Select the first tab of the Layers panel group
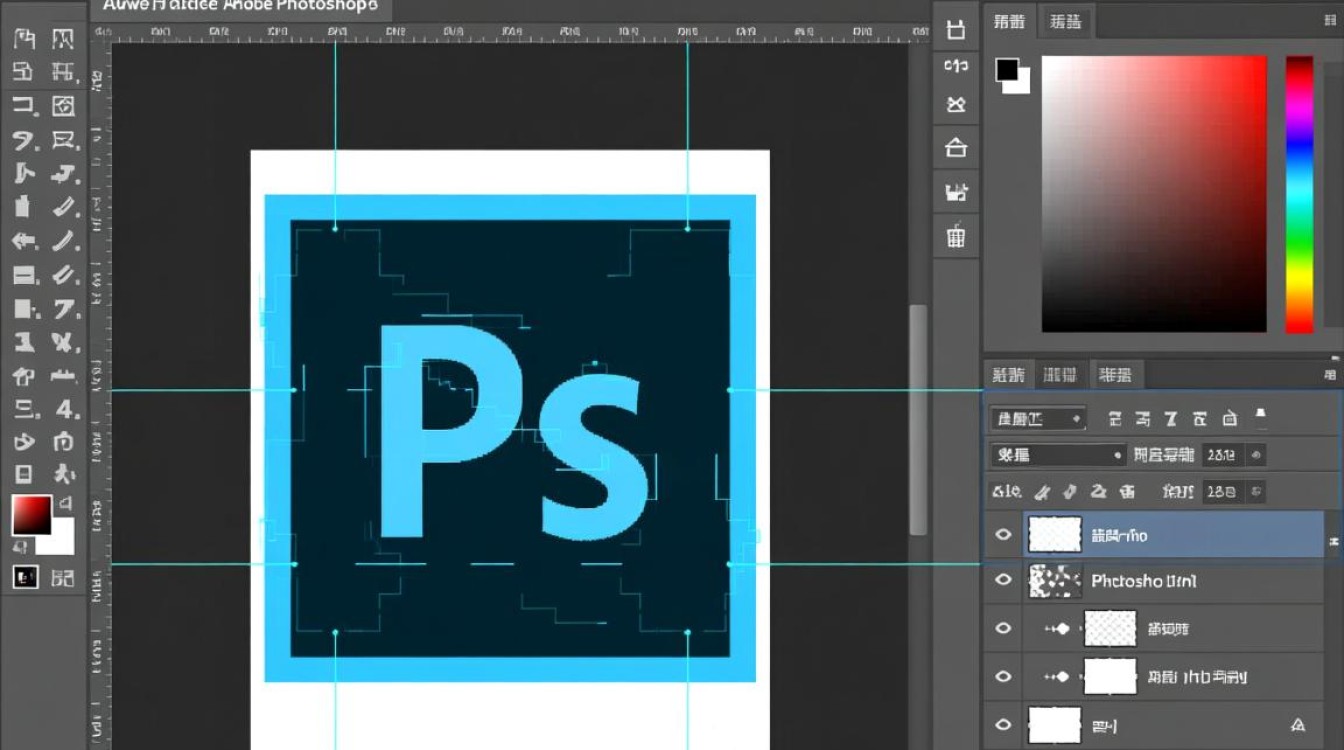The image size is (1344, 750). tap(1008, 375)
